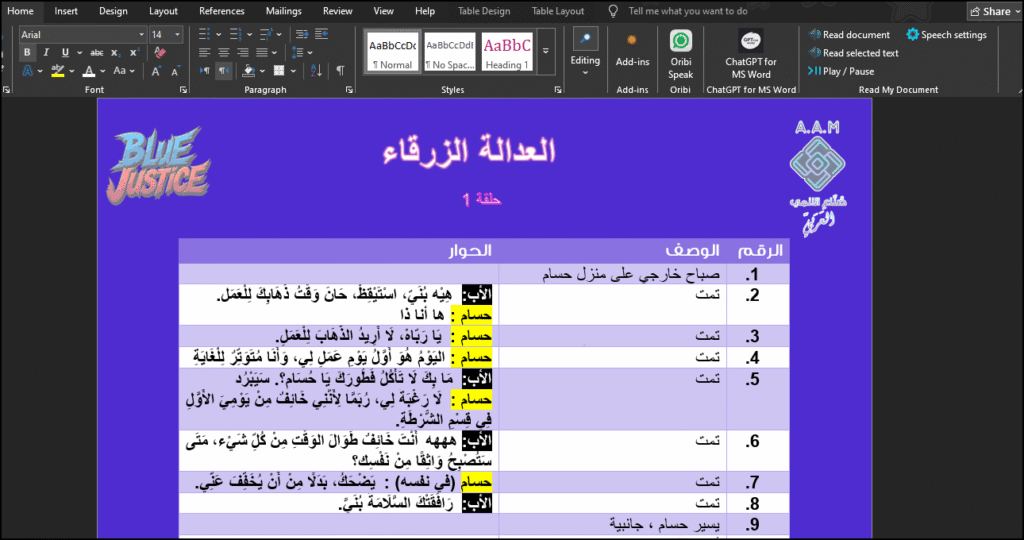Expand the Styles gallery
The width and height of the screenshot is (1024, 540).
(x=546, y=51)
